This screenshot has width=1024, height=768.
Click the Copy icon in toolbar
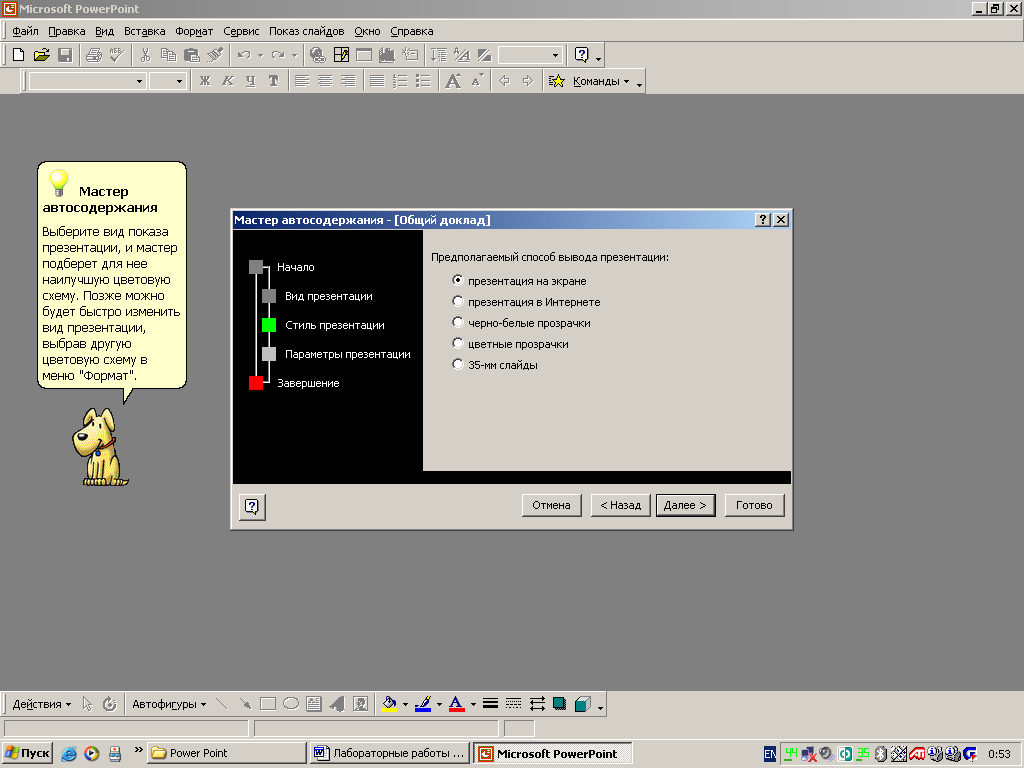click(x=168, y=55)
